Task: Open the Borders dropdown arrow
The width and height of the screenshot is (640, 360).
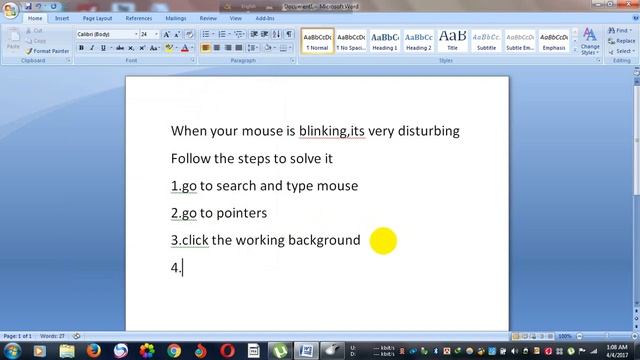Action: (x=291, y=48)
